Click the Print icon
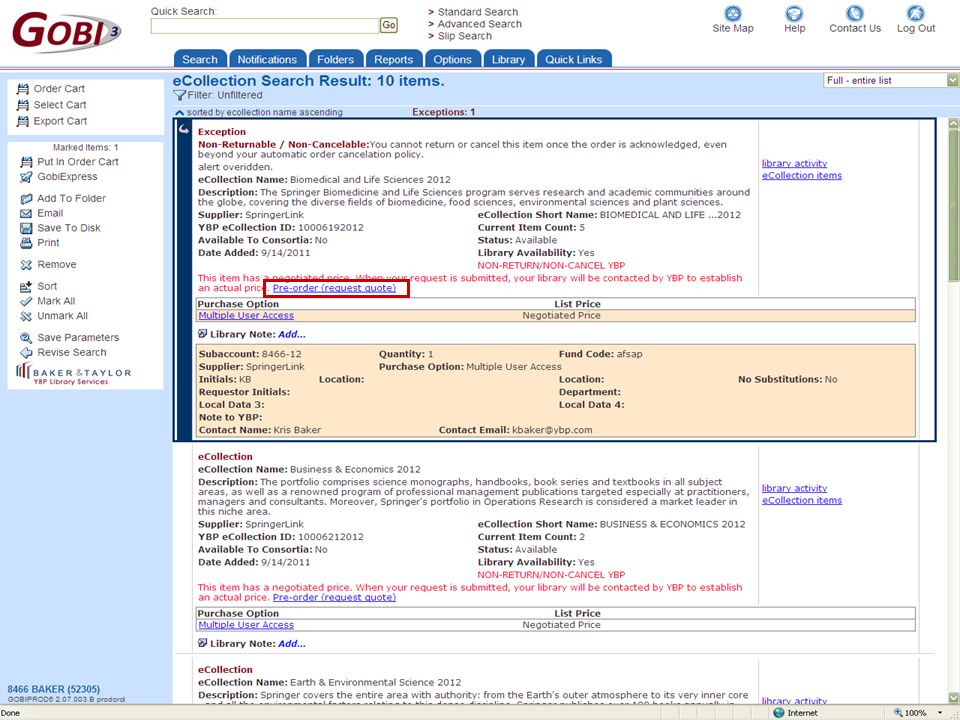Viewport: 960px width, 720px height. 26,243
